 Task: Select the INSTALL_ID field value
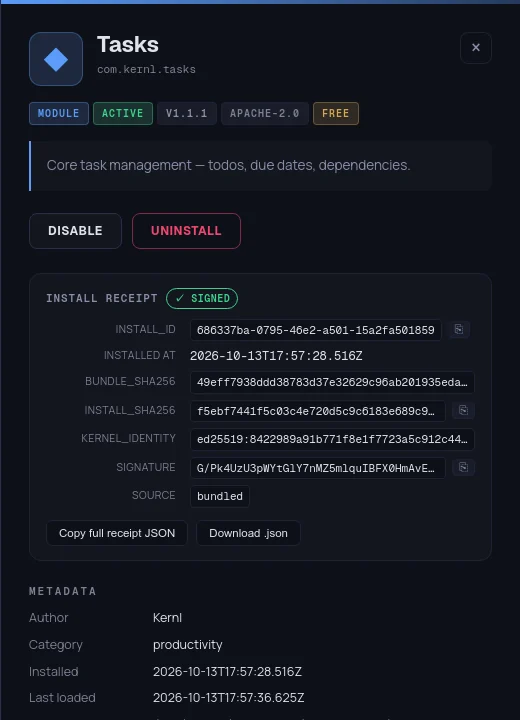[316, 330]
